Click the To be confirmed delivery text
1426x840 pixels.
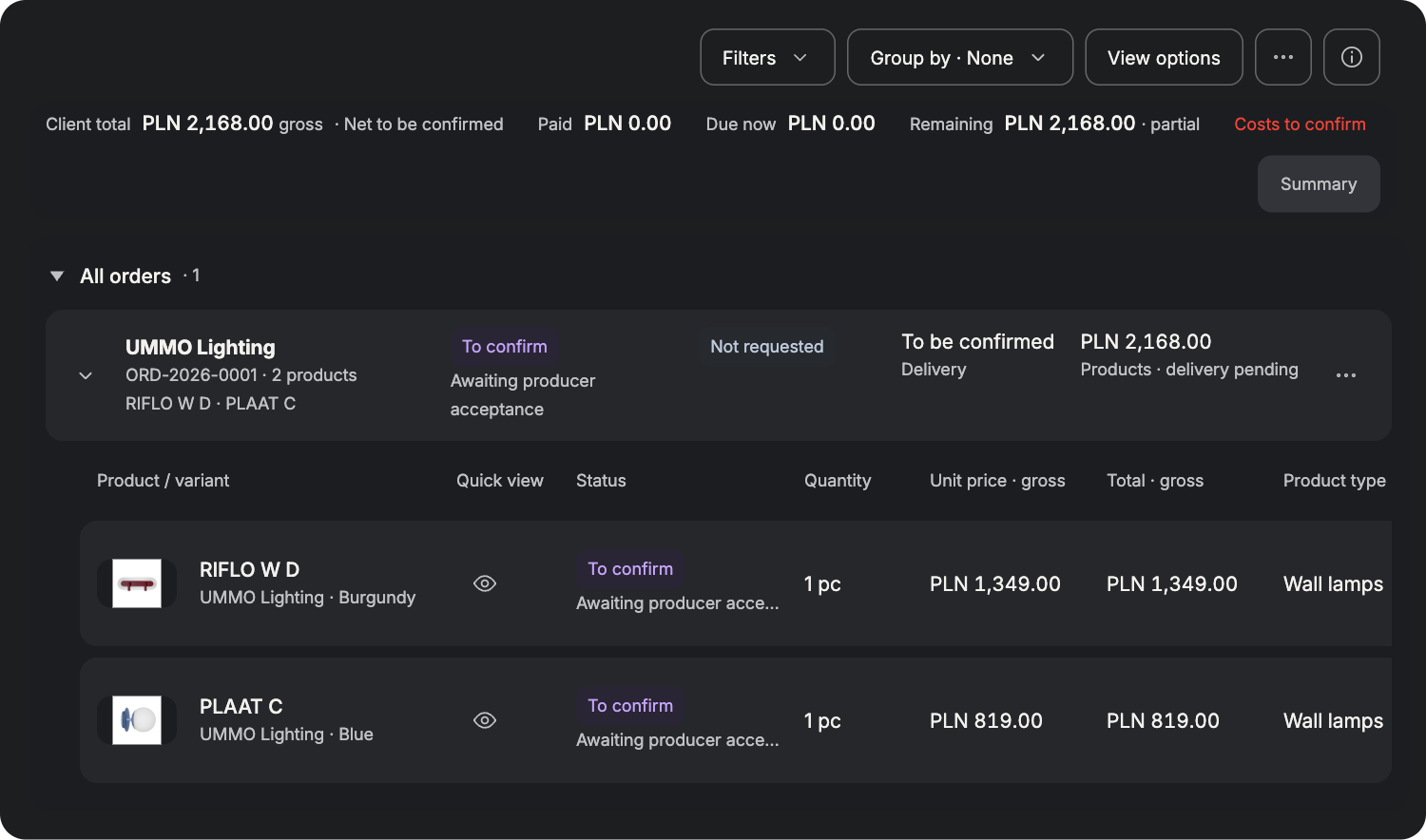977,342
